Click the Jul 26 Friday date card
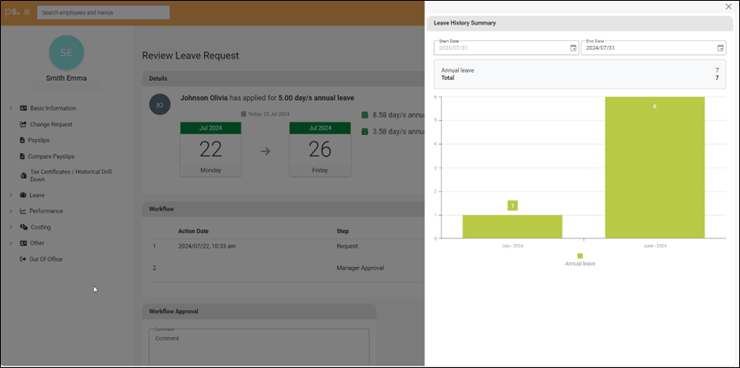 click(x=320, y=149)
